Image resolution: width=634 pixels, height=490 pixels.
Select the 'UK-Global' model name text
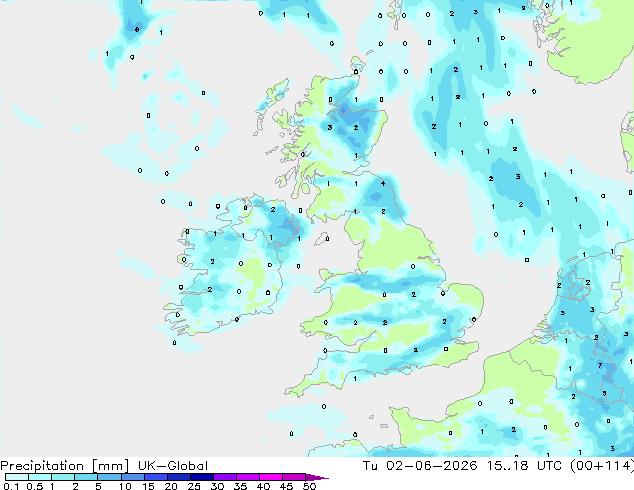coord(173,466)
